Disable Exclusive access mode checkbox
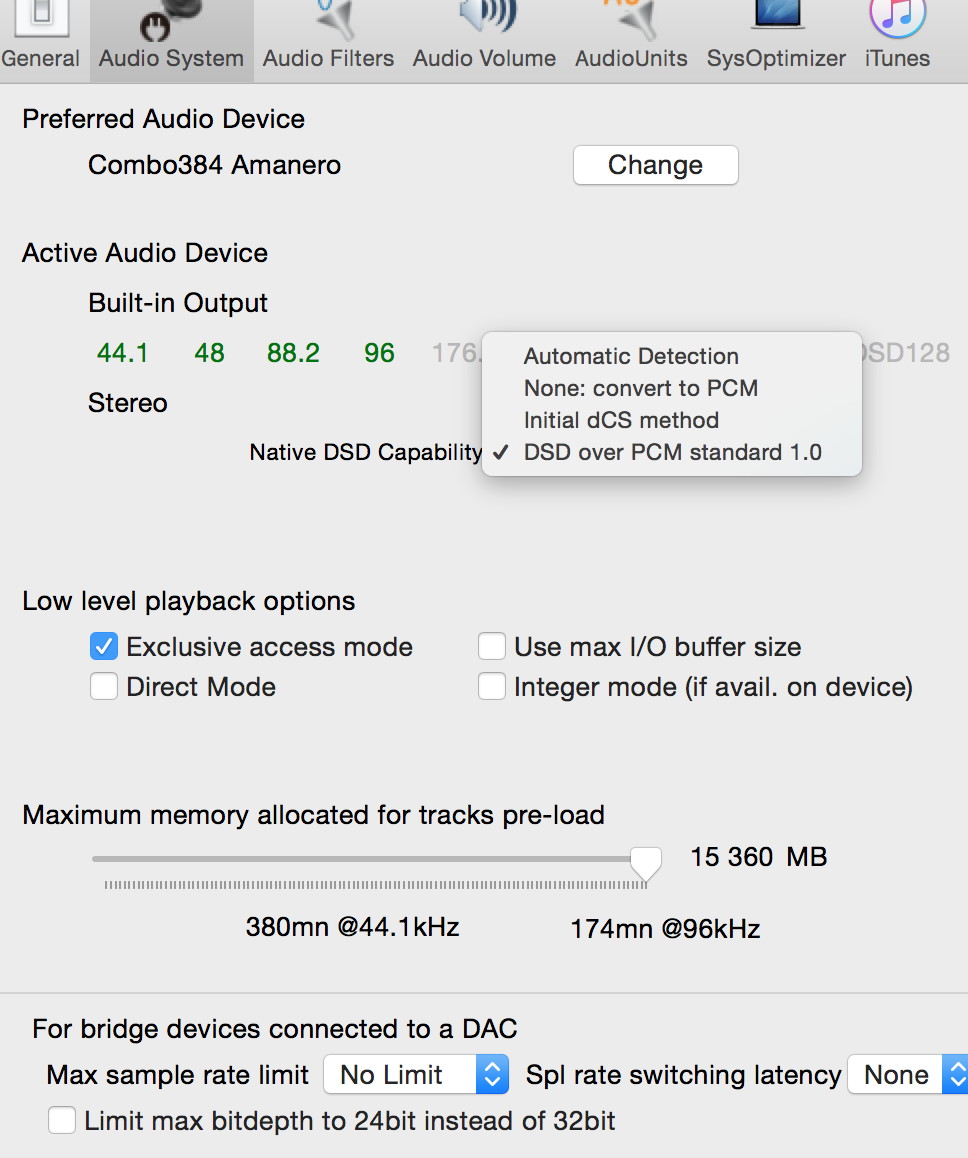Image resolution: width=968 pixels, height=1158 pixels. point(104,646)
